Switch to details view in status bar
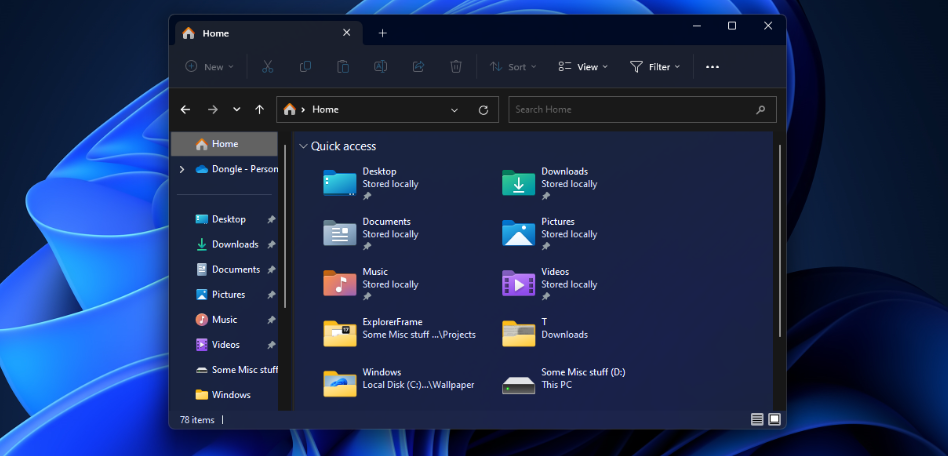This screenshot has height=456, width=948. tap(757, 419)
